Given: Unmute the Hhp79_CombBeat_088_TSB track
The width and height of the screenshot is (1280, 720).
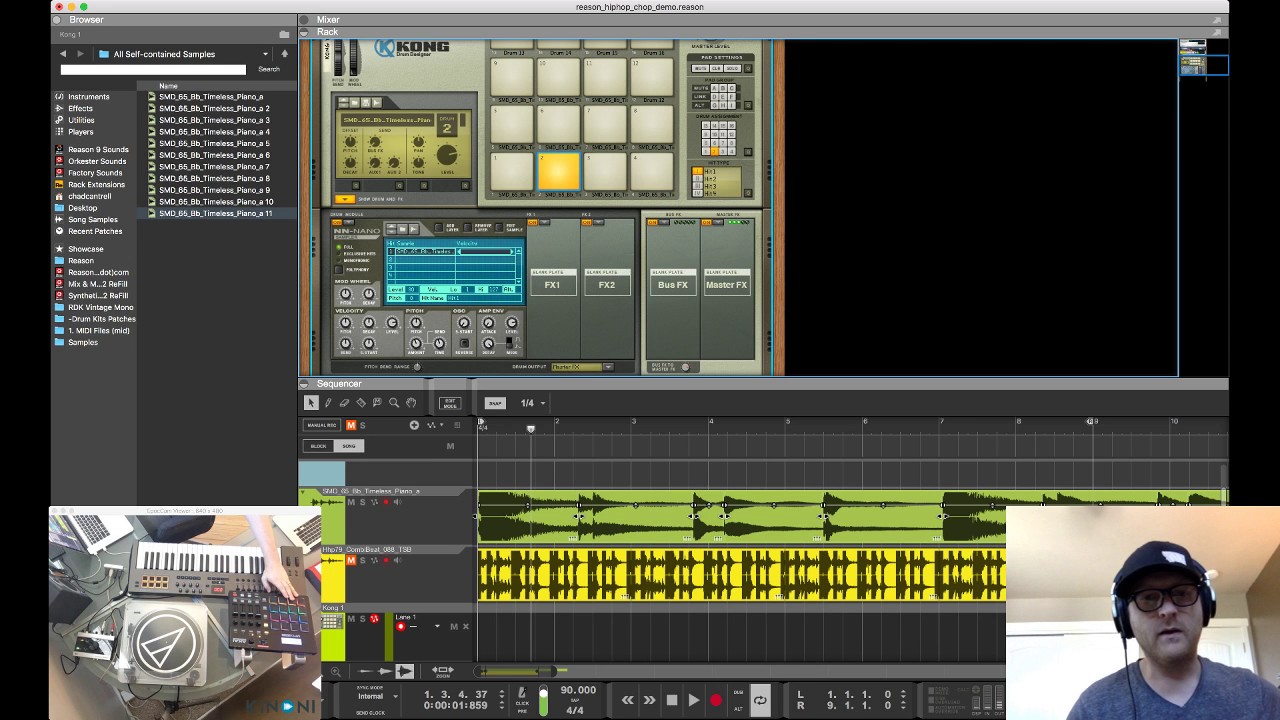Looking at the screenshot, I should click(351, 560).
